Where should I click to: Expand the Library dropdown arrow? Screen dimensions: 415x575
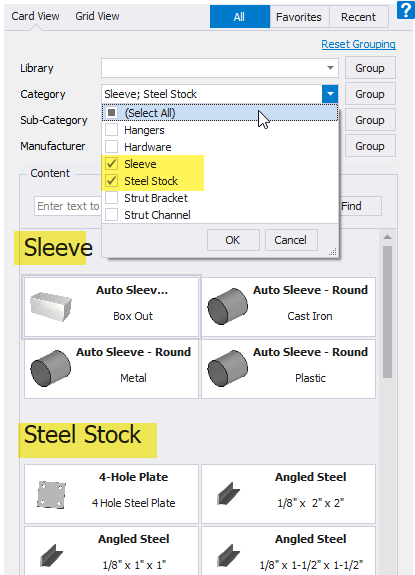coord(330,68)
